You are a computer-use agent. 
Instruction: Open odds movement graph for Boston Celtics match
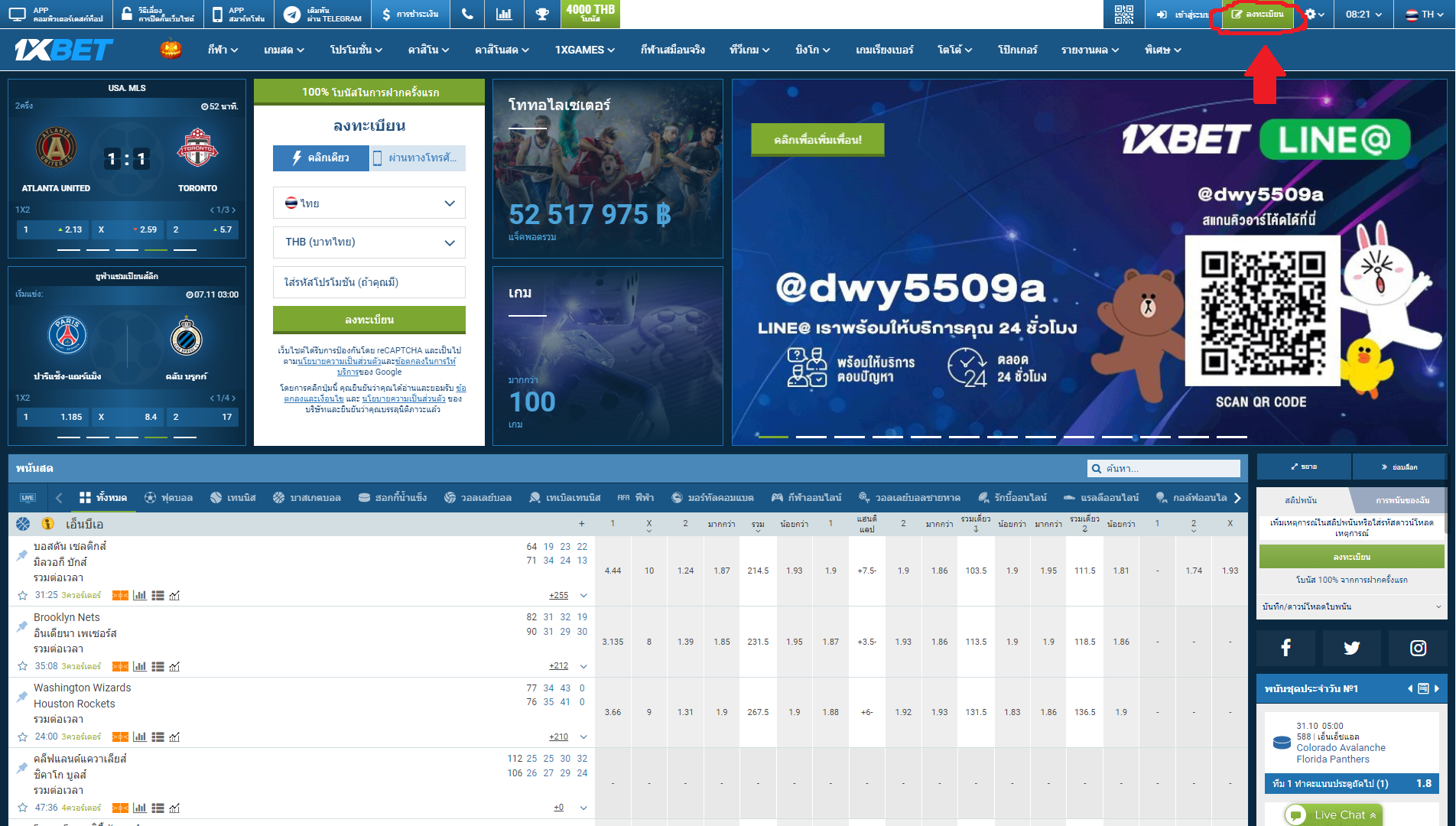pos(174,595)
